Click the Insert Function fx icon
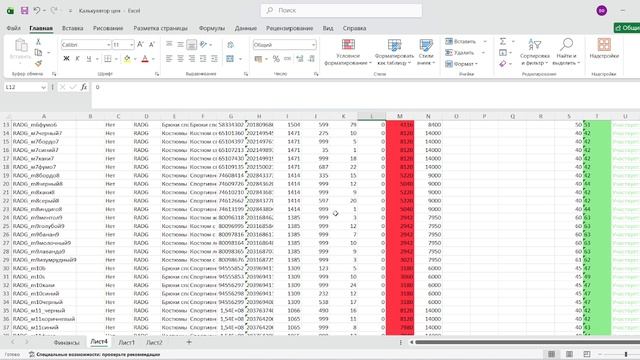640x360 pixels. 84,87
